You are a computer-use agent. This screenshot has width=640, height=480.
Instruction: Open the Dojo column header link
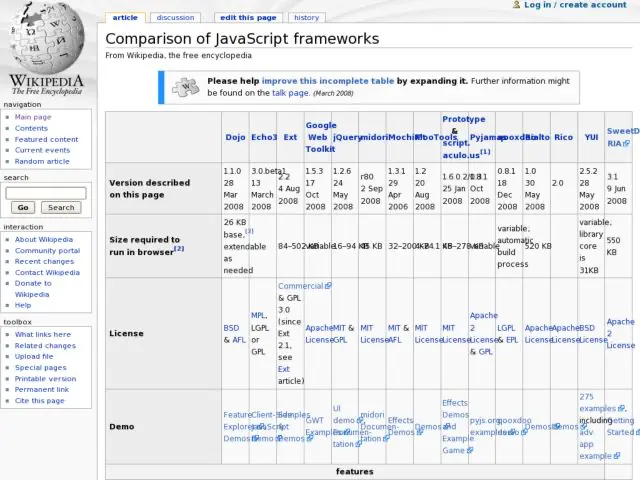click(236, 137)
